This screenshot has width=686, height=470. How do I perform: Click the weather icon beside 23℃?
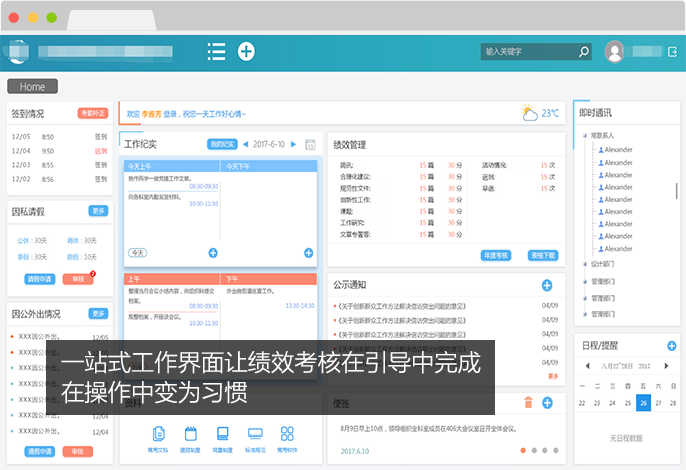coord(529,113)
